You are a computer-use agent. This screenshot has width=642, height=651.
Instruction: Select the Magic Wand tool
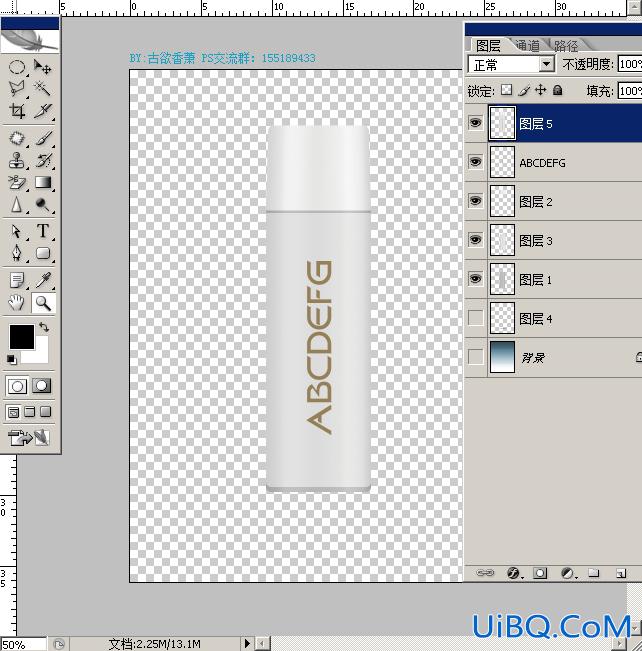coord(42,88)
